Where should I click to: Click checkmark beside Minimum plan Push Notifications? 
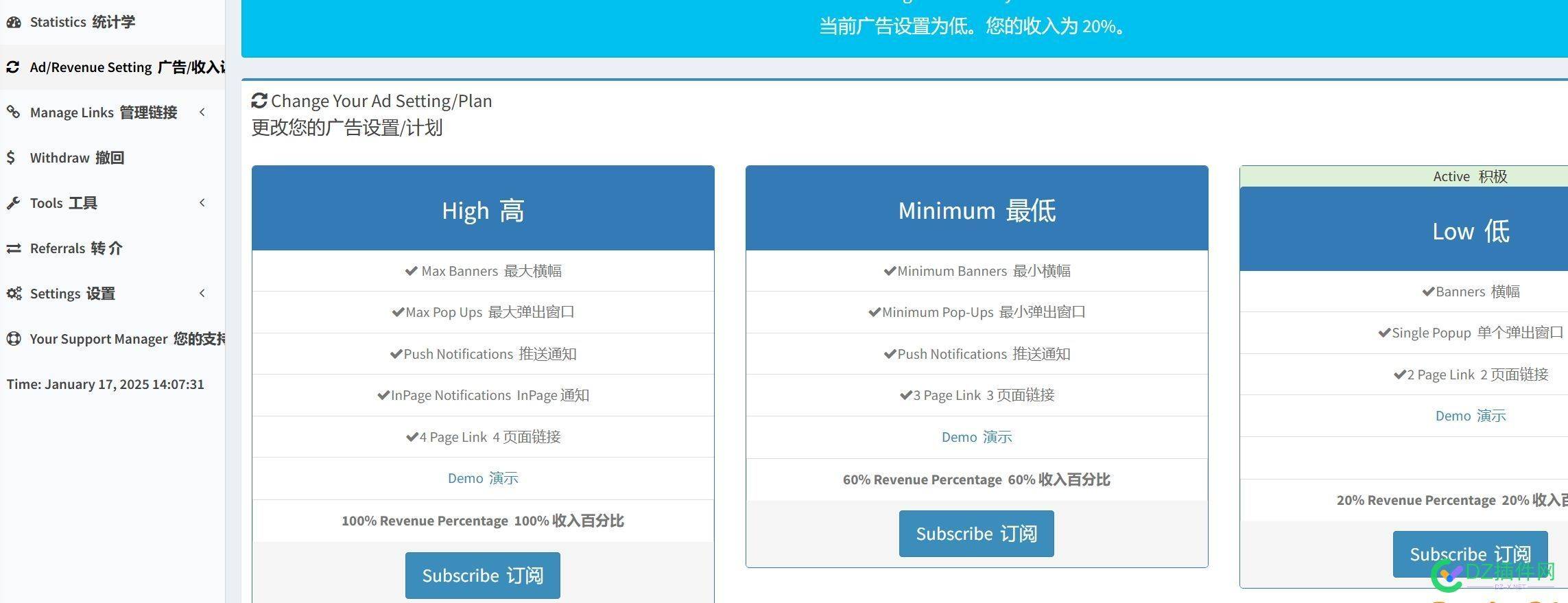coord(890,354)
